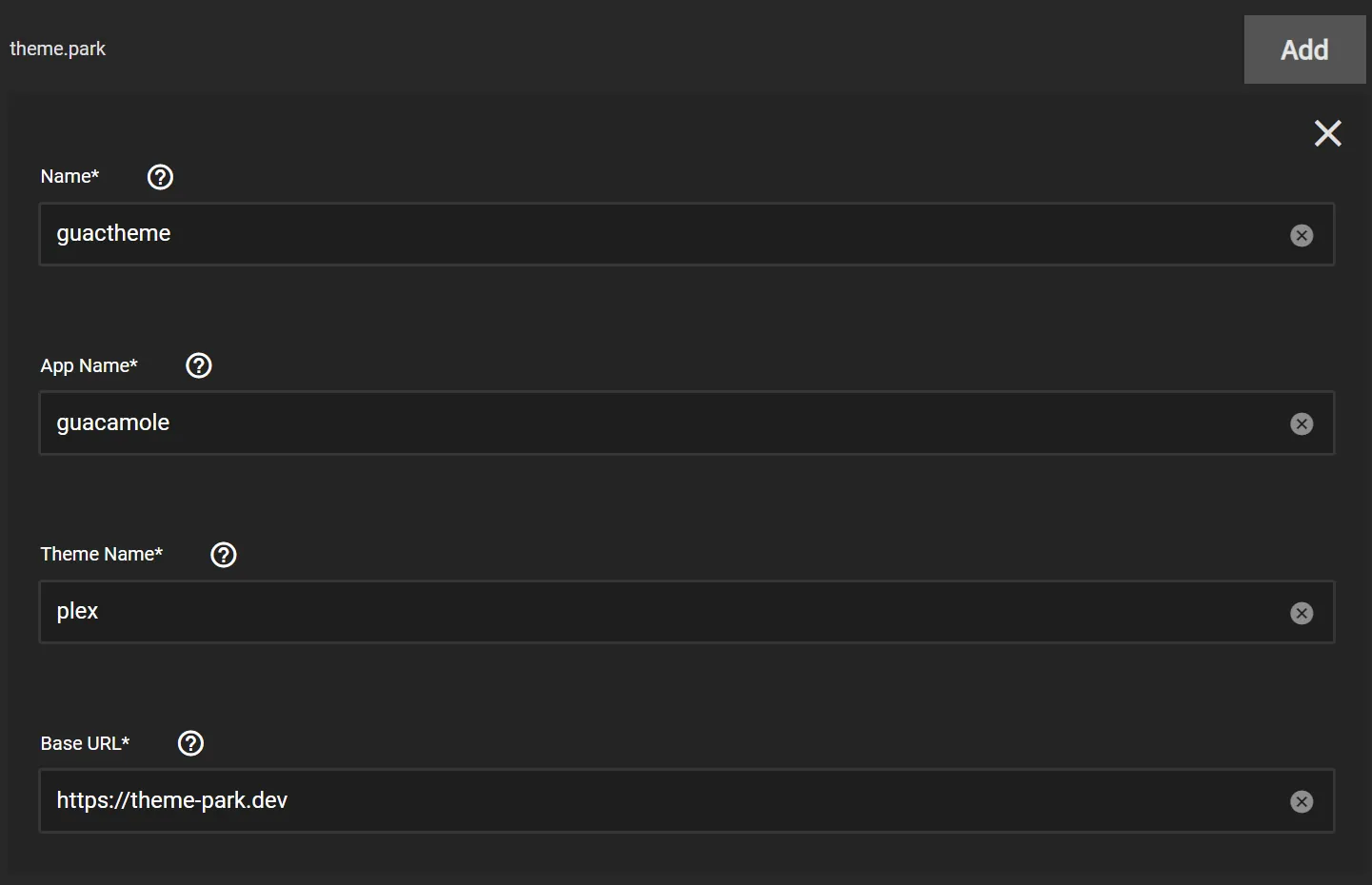Show Base URL help information
Image resolution: width=1372 pixels, height=885 pixels.
(x=191, y=743)
